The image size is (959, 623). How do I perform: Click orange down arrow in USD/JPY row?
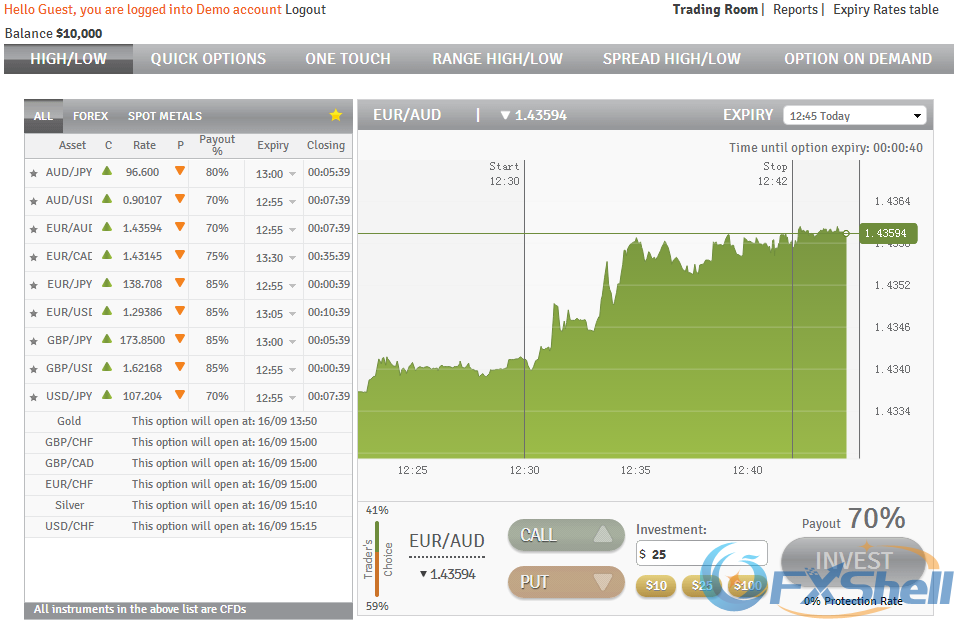pyautogui.click(x=180, y=396)
